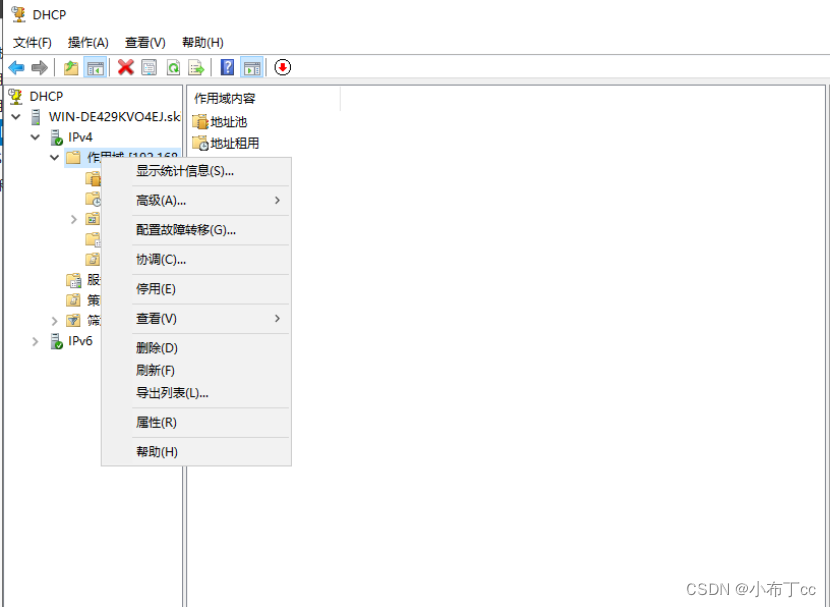Click the export list toolbar icon
This screenshot has height=607, width=831.
click(x=195, y=67)
